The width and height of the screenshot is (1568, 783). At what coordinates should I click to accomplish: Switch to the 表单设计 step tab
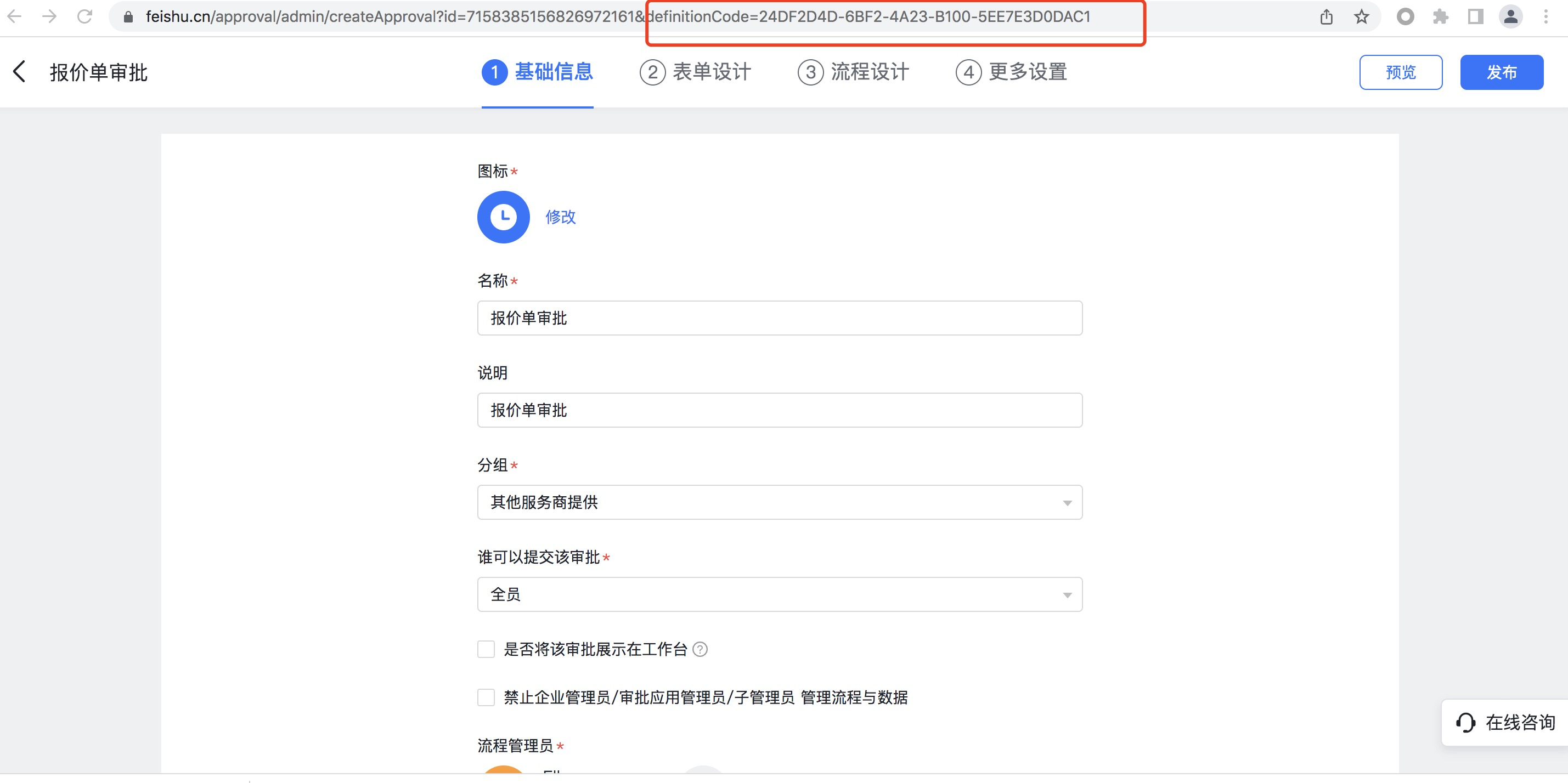click(x=695, y=72)
